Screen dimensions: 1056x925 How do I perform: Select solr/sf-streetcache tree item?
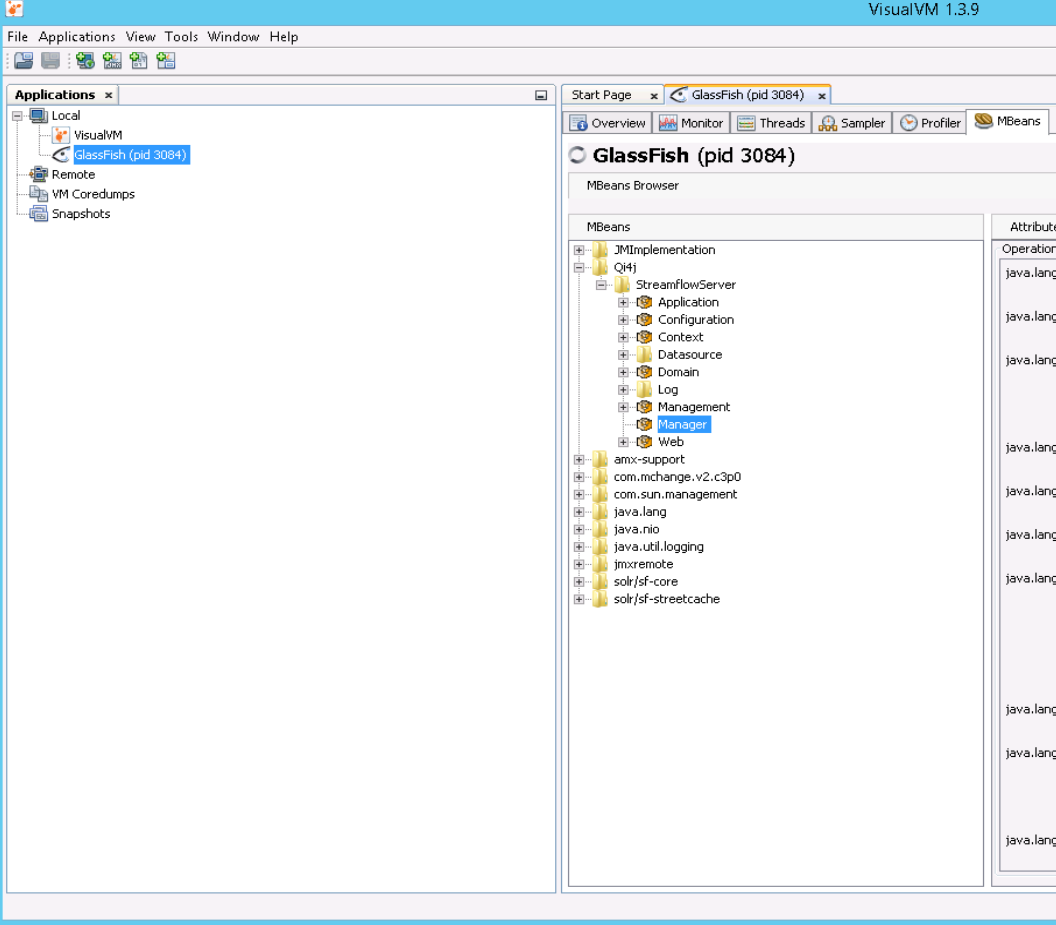pos(667,599)
